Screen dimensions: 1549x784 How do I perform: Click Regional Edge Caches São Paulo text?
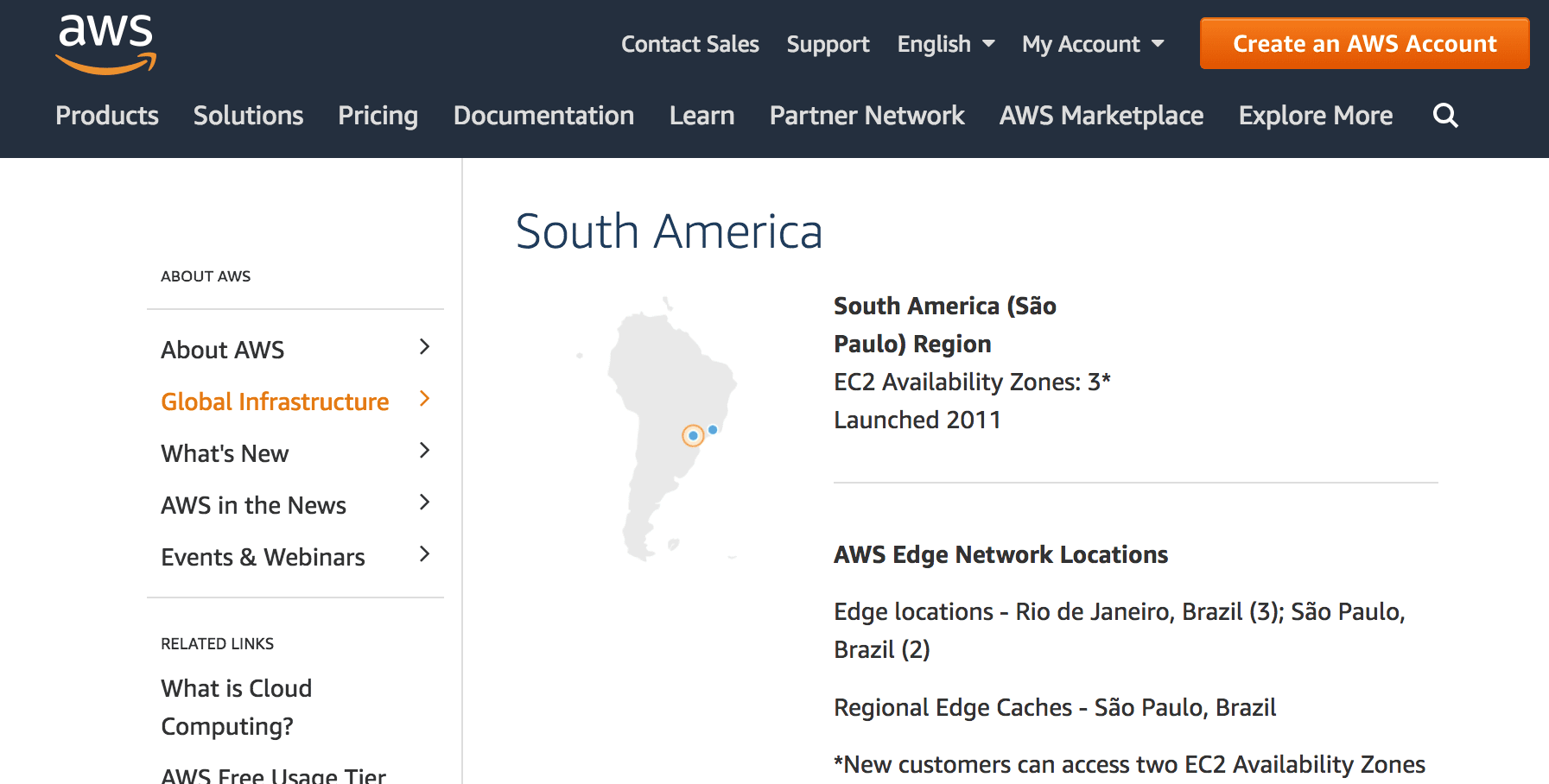1055,707
